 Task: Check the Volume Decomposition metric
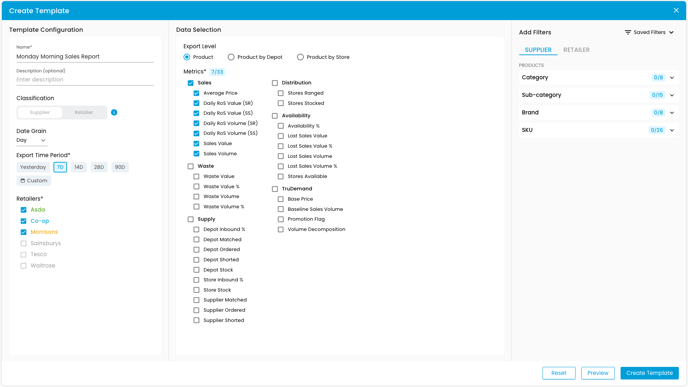280,229
